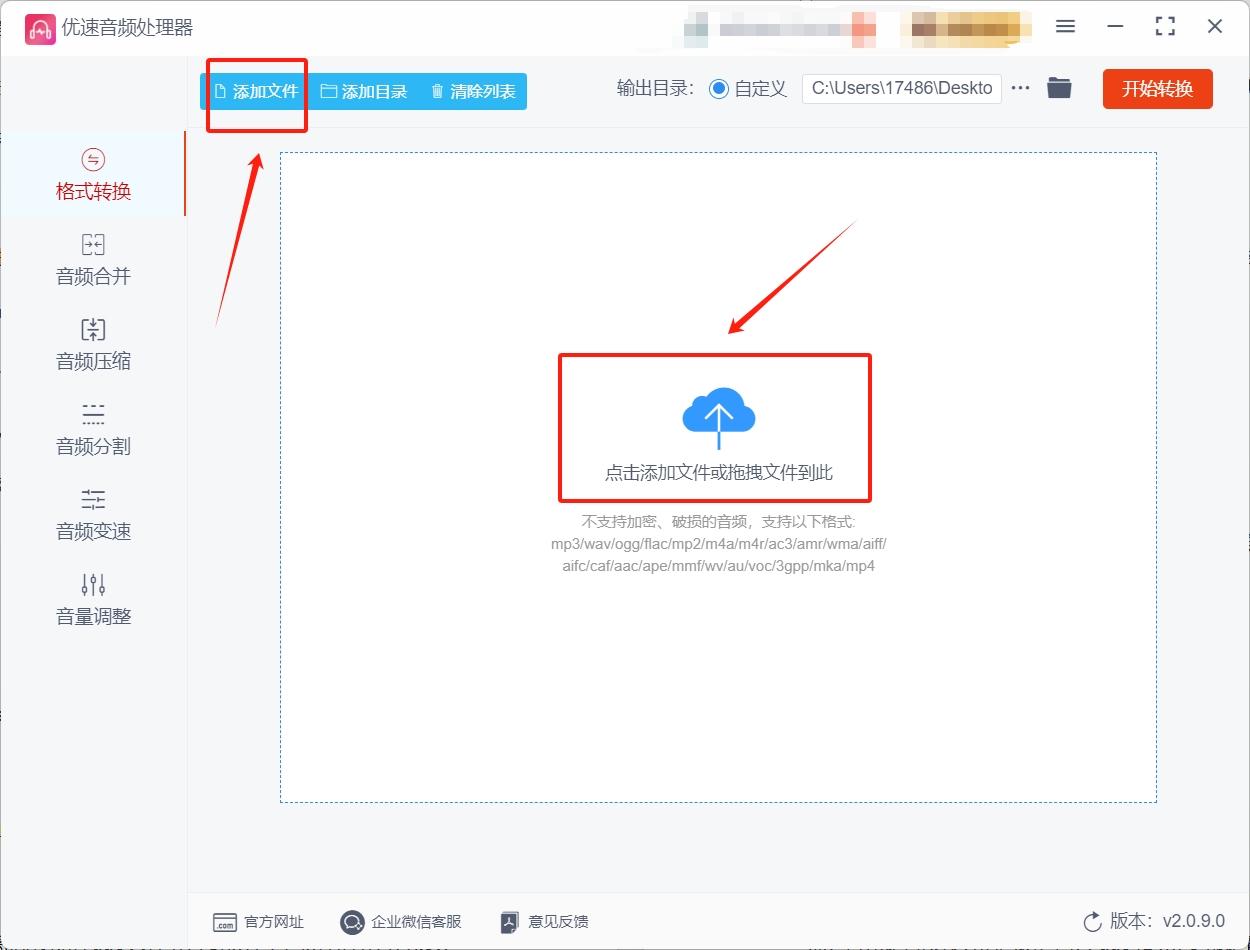Open the 音量调整 volume adjustment tool

(x=91, y=601)
